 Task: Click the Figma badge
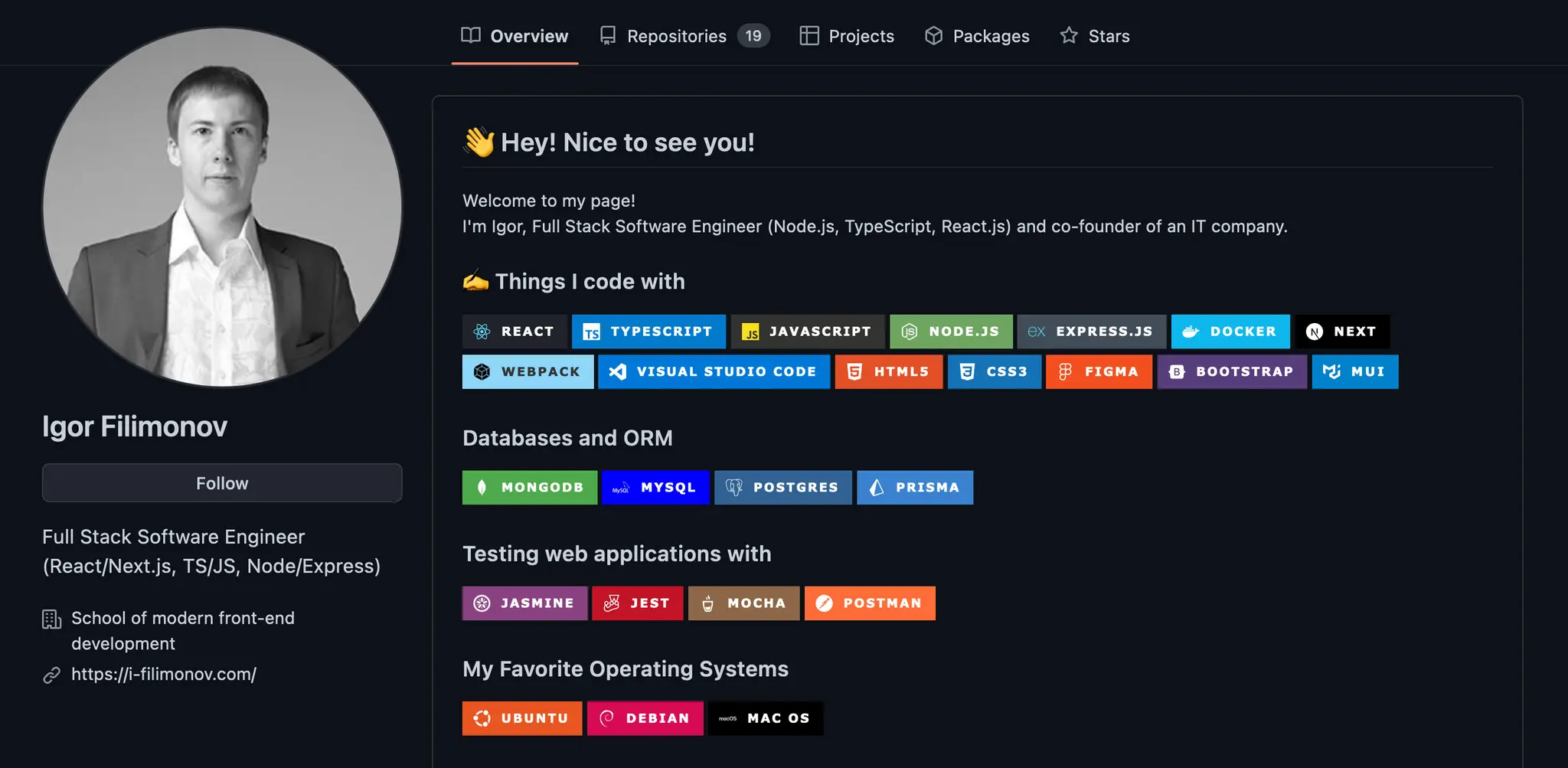click(x=1099, y=371)
